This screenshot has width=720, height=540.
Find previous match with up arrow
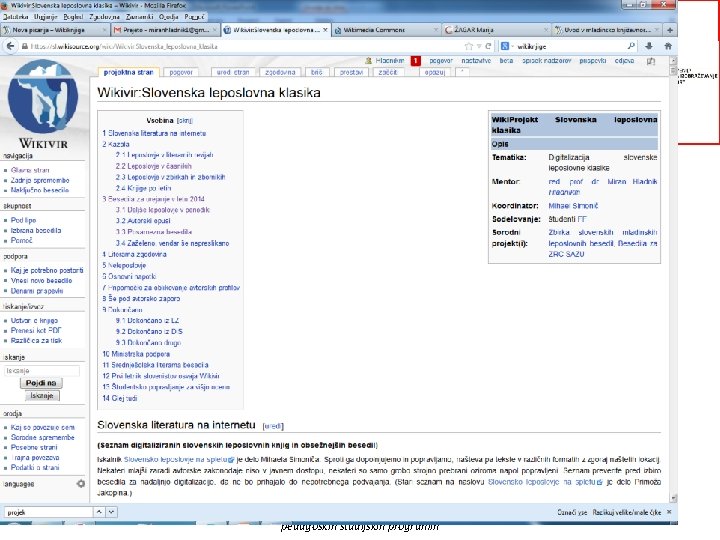click(x=99, y=512)
